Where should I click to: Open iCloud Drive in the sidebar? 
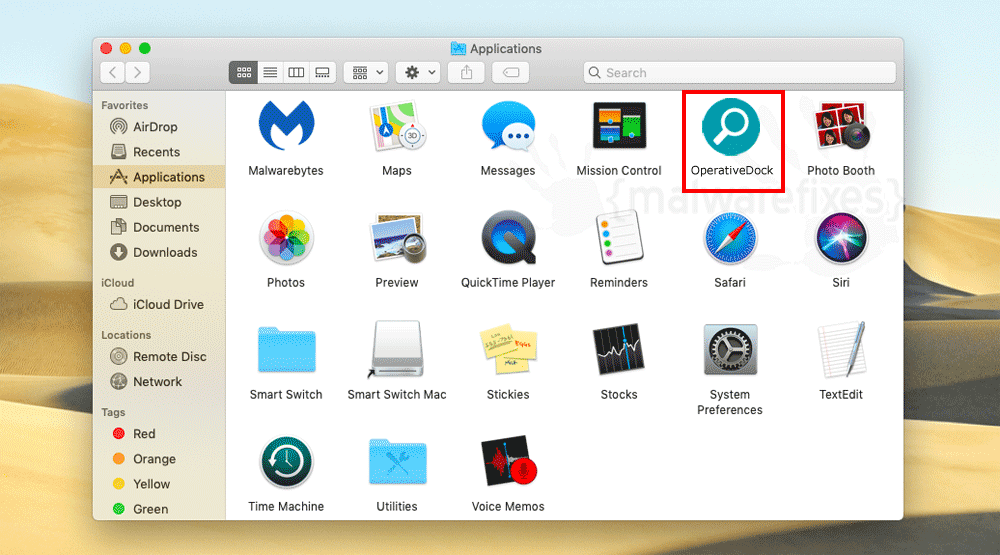pyautogui.click(x=157, y=304)
